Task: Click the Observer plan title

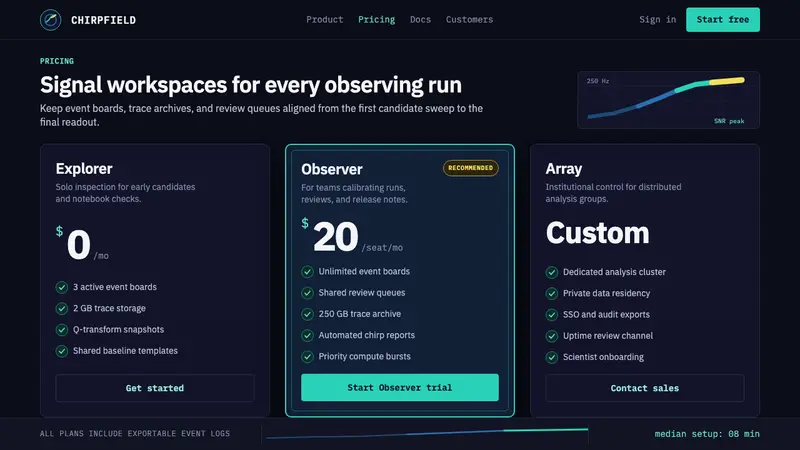Action: tap(332, 169)
